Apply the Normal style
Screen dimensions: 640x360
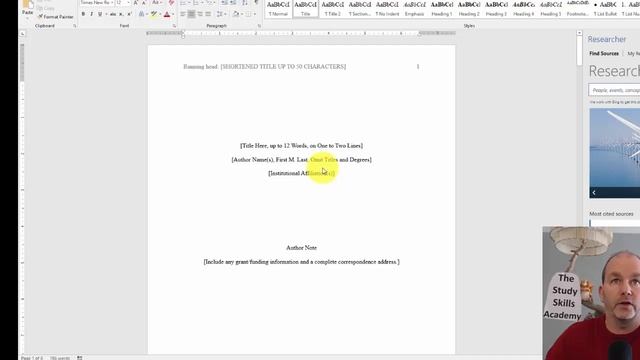tap(278, 9)
